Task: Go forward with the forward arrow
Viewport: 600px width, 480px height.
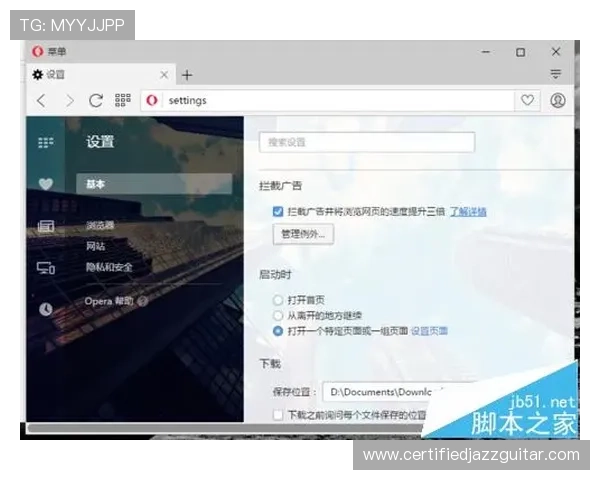Action: [x=70, y=101]
